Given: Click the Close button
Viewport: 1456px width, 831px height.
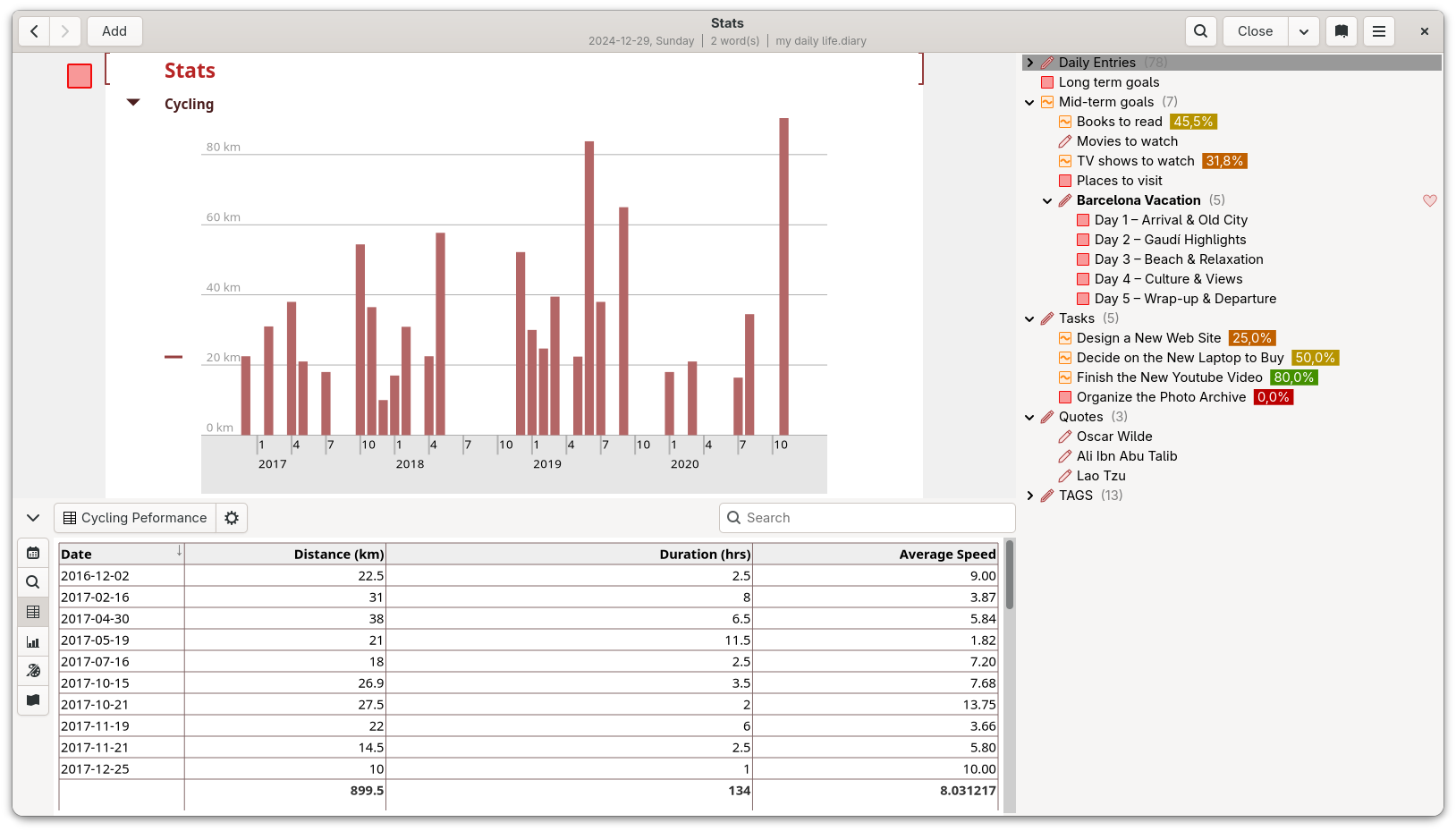Looking at the screenshot, I should (x=1255, y=31).
